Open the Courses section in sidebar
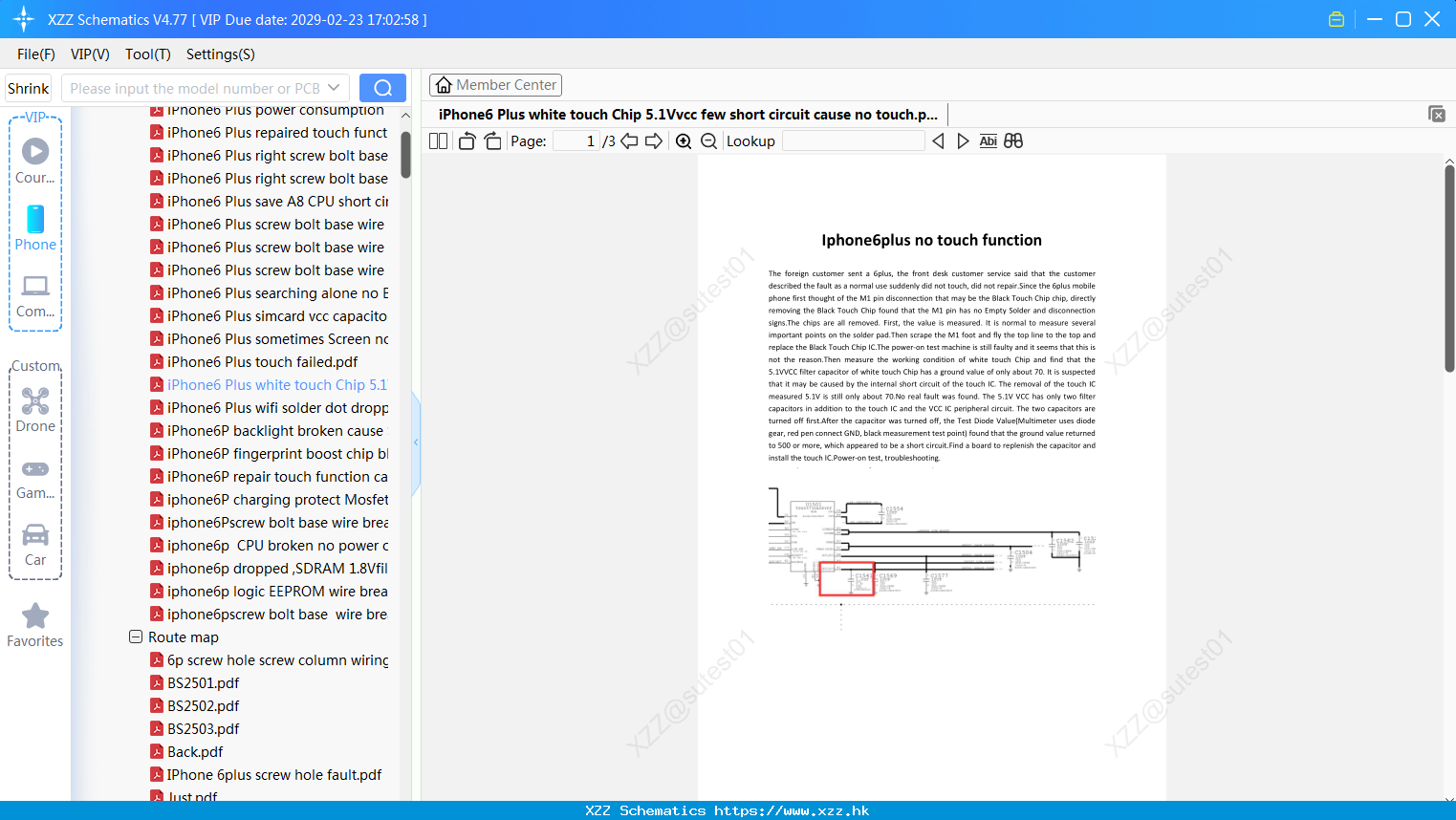 tap(35, 161)
